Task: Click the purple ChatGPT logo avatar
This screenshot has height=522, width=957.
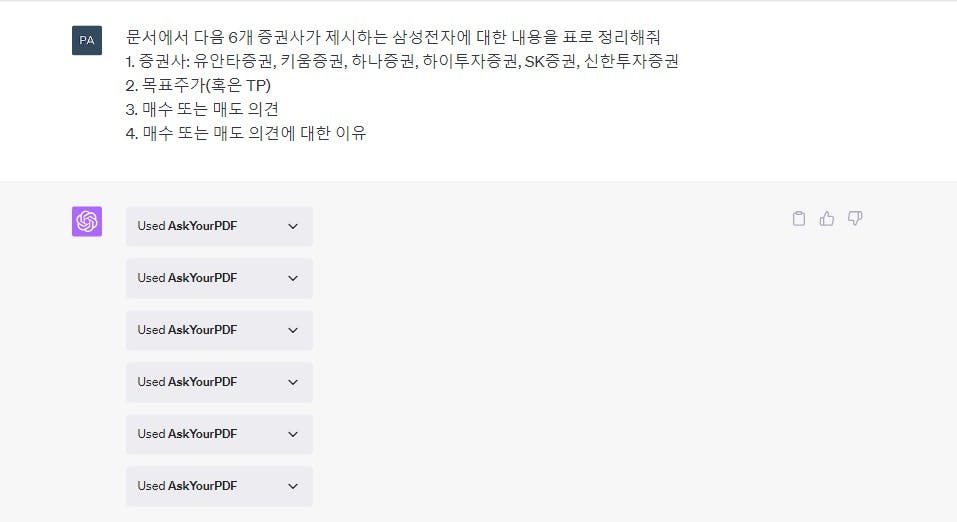Action: coord(87,221)
